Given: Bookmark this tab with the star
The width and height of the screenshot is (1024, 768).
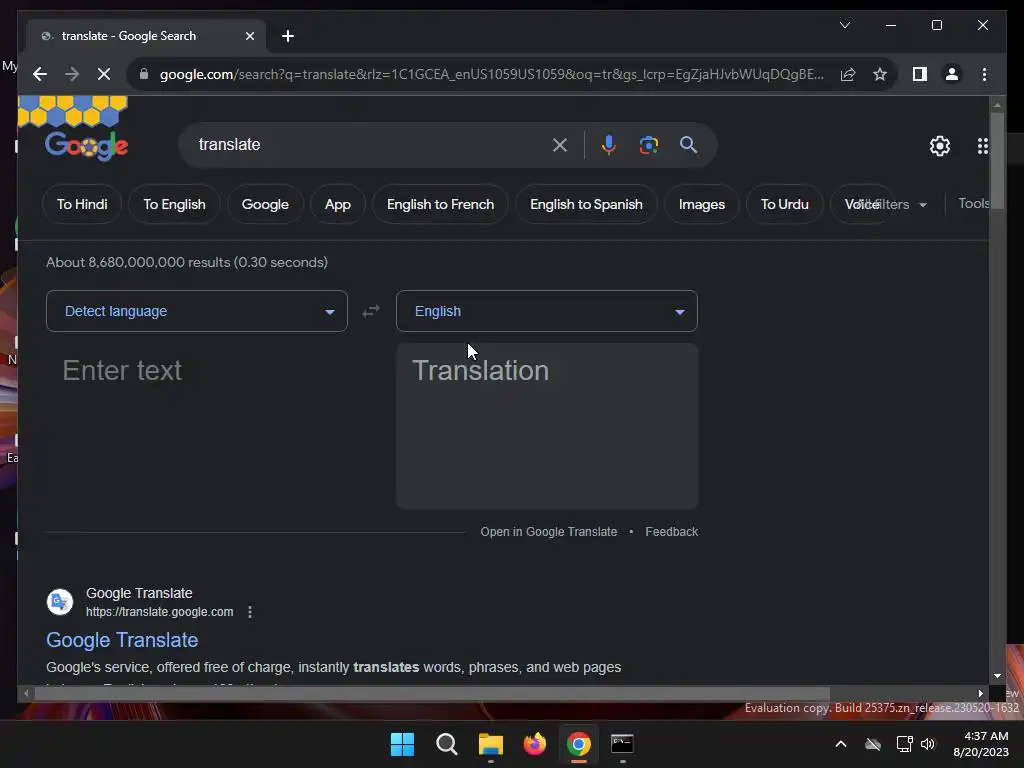Looking at the screenshot, I should pyautogui.click(x=880, y=74).
